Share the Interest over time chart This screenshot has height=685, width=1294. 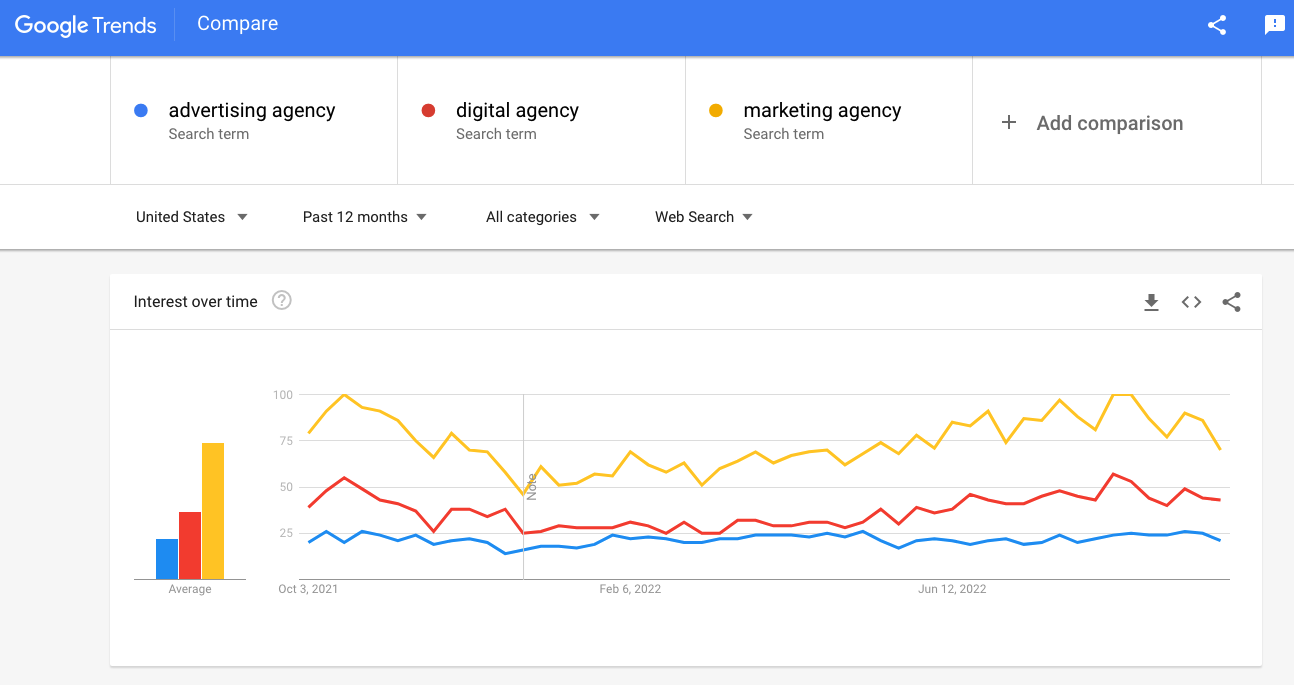(x=1231, y=302)
